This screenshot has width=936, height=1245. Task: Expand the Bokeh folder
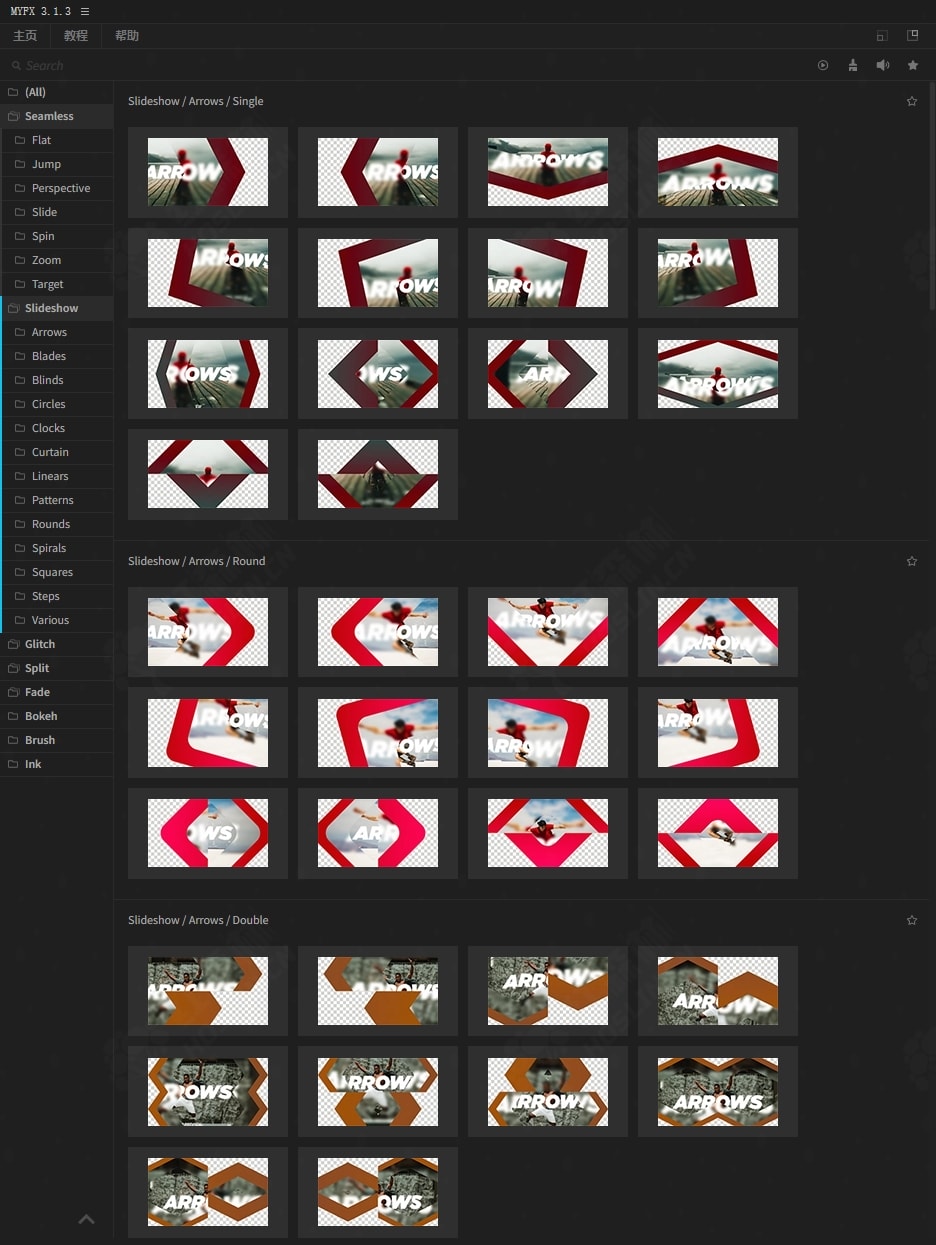point(57,716)
